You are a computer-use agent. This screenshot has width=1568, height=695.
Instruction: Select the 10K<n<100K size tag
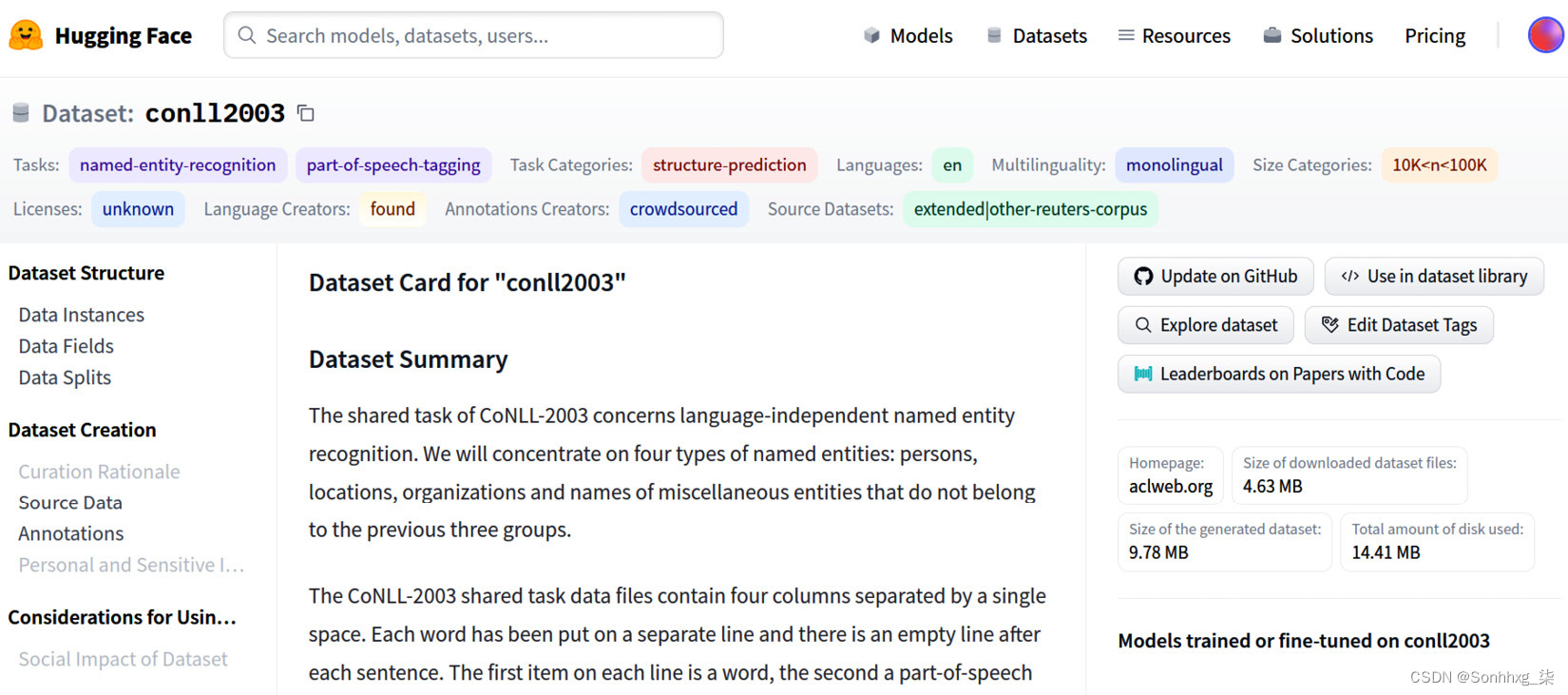(1440, 164)
